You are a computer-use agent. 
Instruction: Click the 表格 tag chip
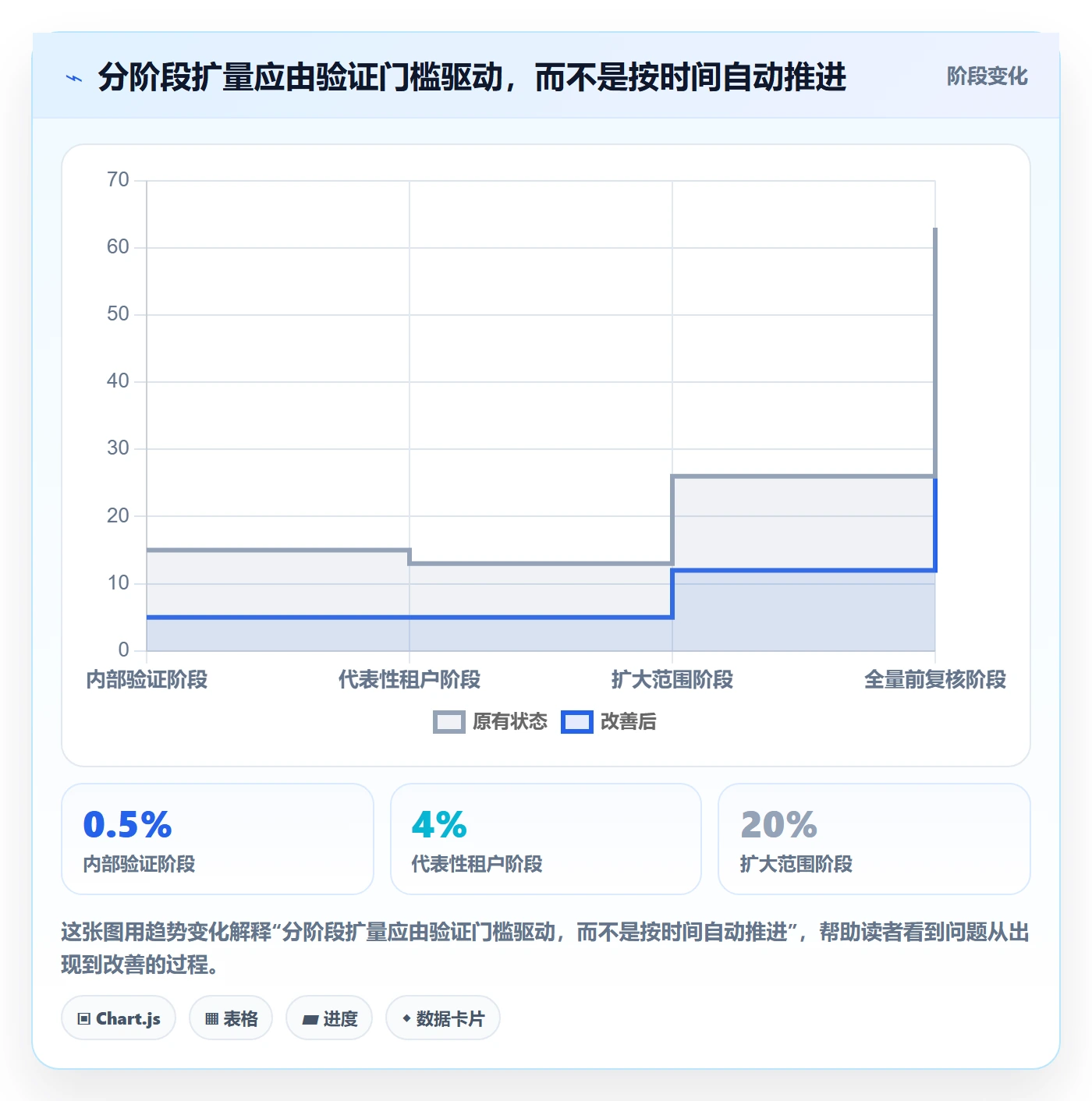pos(231,1018)
